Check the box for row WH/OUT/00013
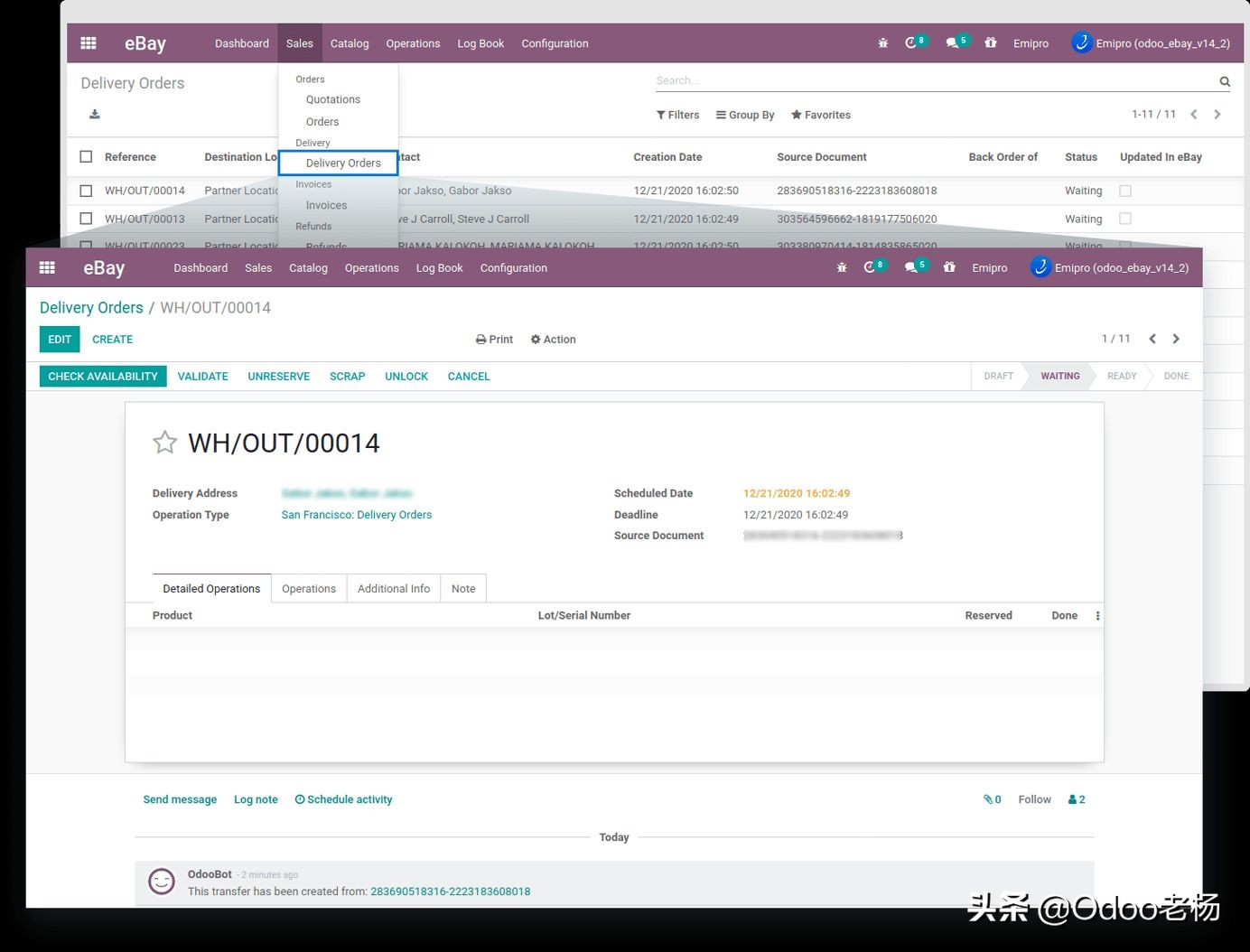1250x952 pixels. tap(86, 219)
